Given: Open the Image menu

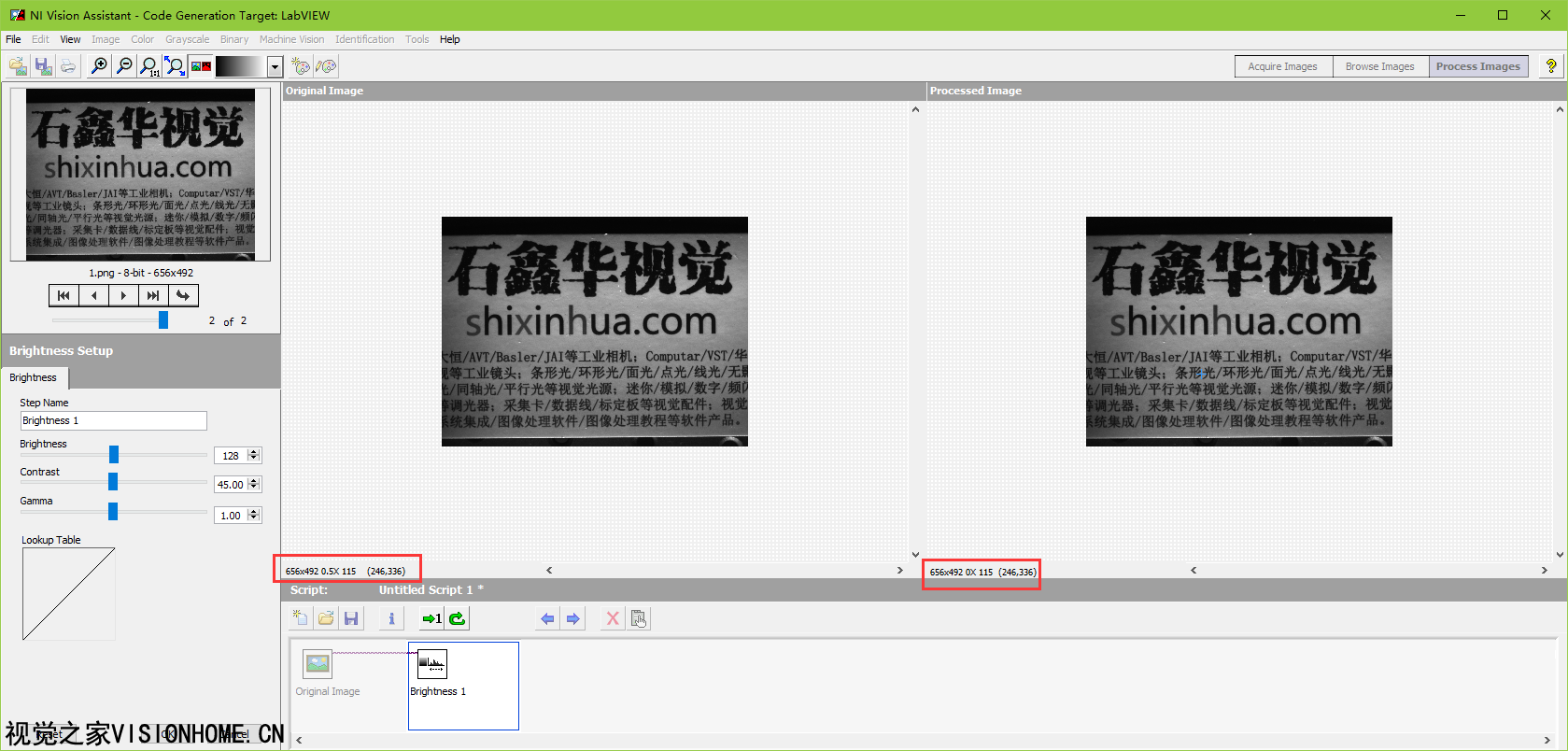Looking at the screenshot, I should click(x=106, y=39).
